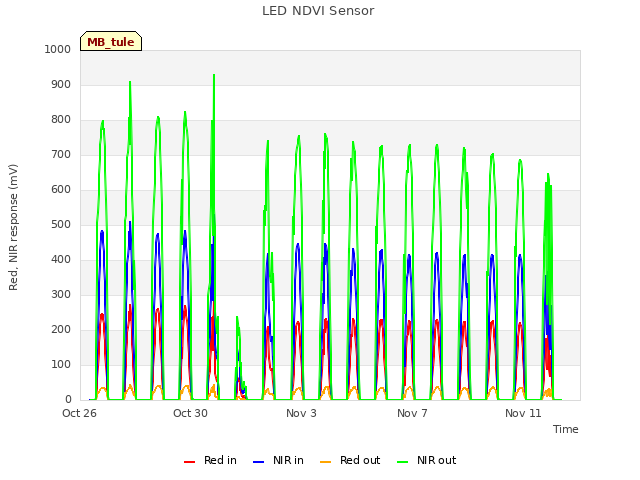The width and height of the screenshot is (640, 480).
Task: Click the Oct 30 x-axis label
Action: coord(190,413)
